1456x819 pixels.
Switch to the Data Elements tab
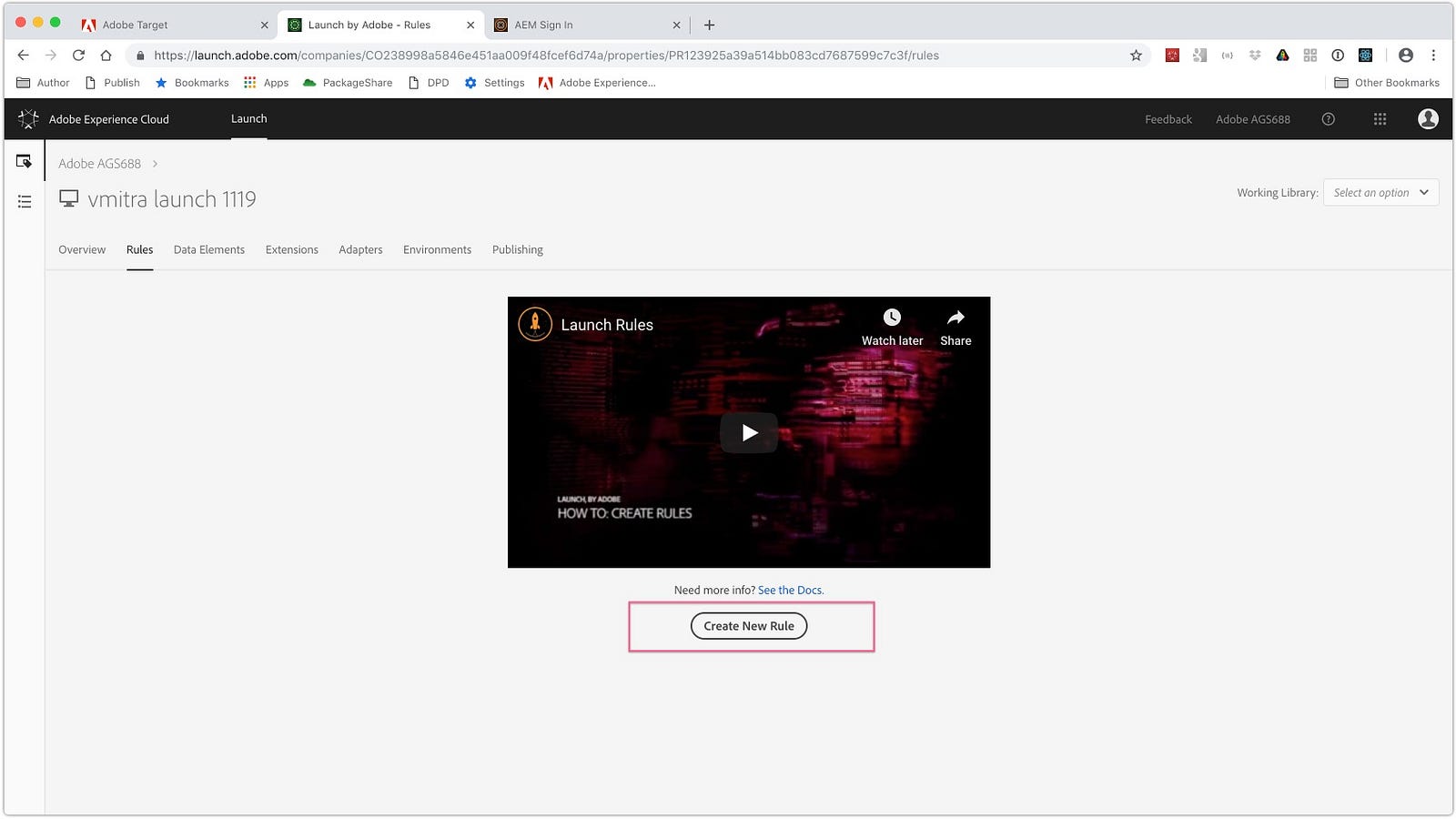(x=209, y=249)
